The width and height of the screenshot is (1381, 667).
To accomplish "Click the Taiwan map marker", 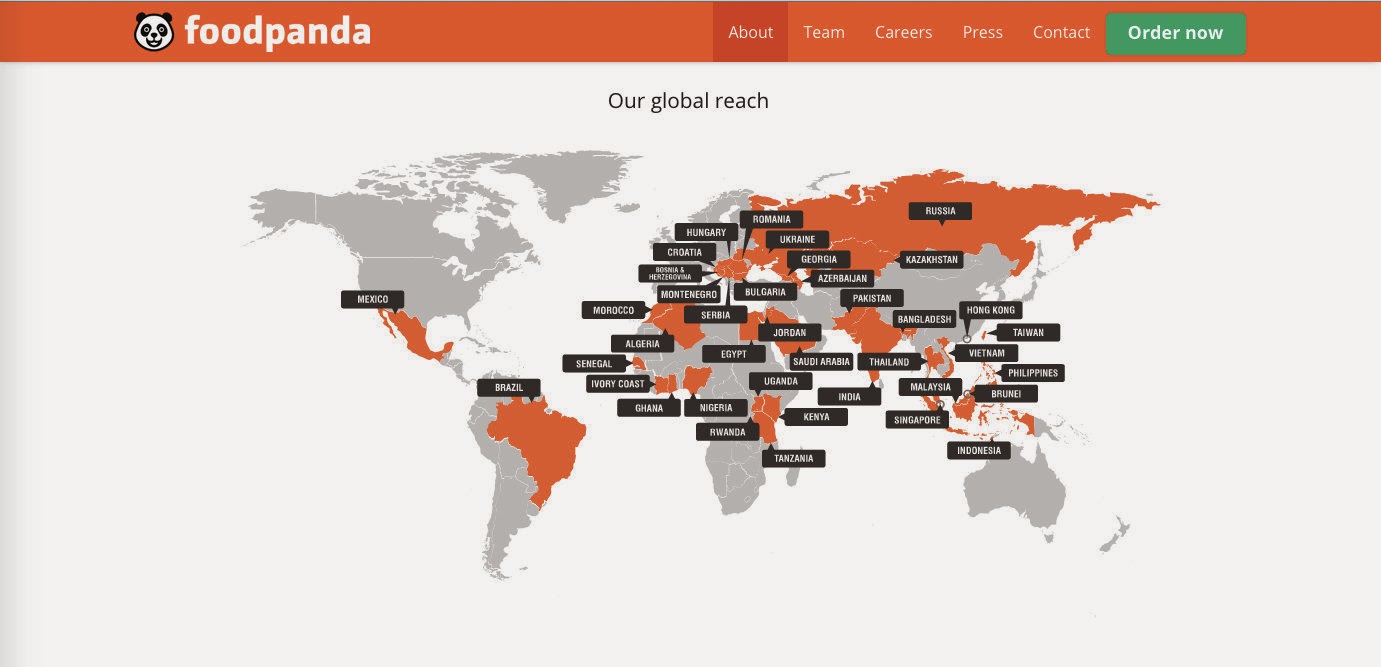I will point(1030,332).
